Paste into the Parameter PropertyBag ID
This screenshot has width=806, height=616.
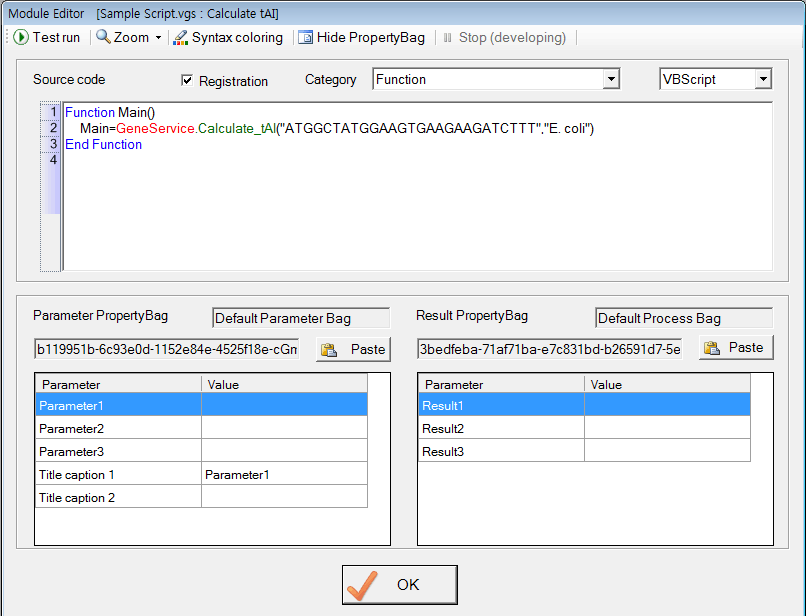point(354,349)
